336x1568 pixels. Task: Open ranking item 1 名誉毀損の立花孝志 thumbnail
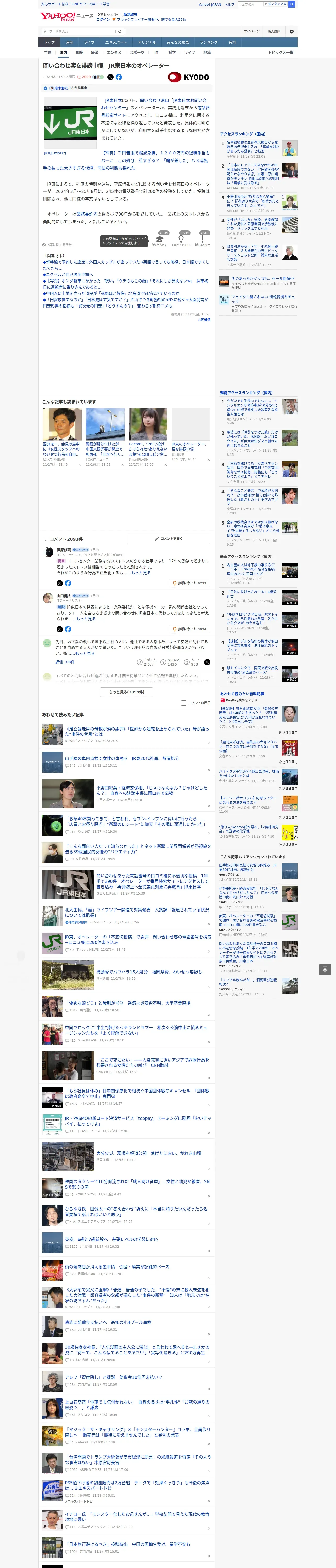[290, 148]
